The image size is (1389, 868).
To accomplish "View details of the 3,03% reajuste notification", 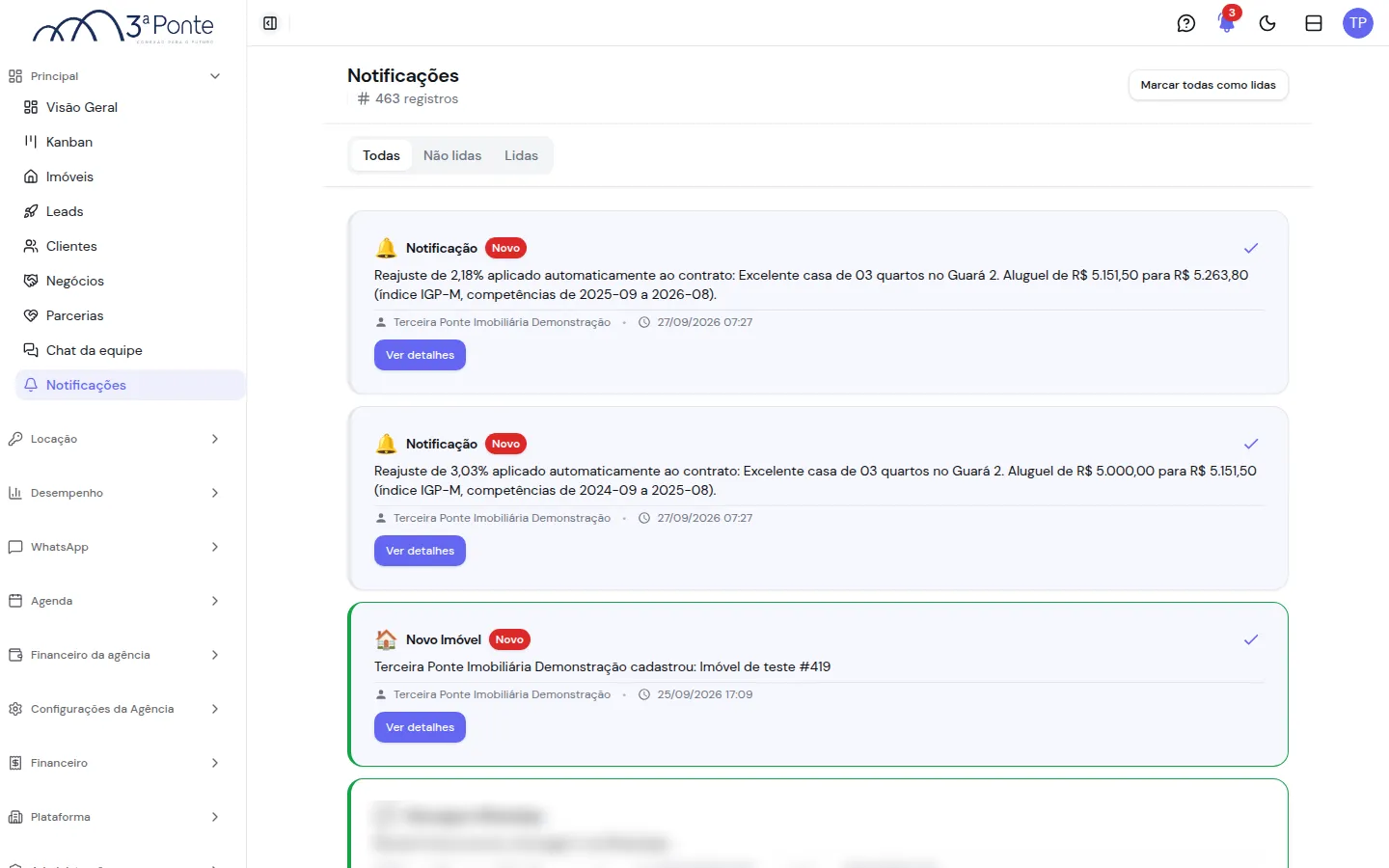I will coord(420,551).
